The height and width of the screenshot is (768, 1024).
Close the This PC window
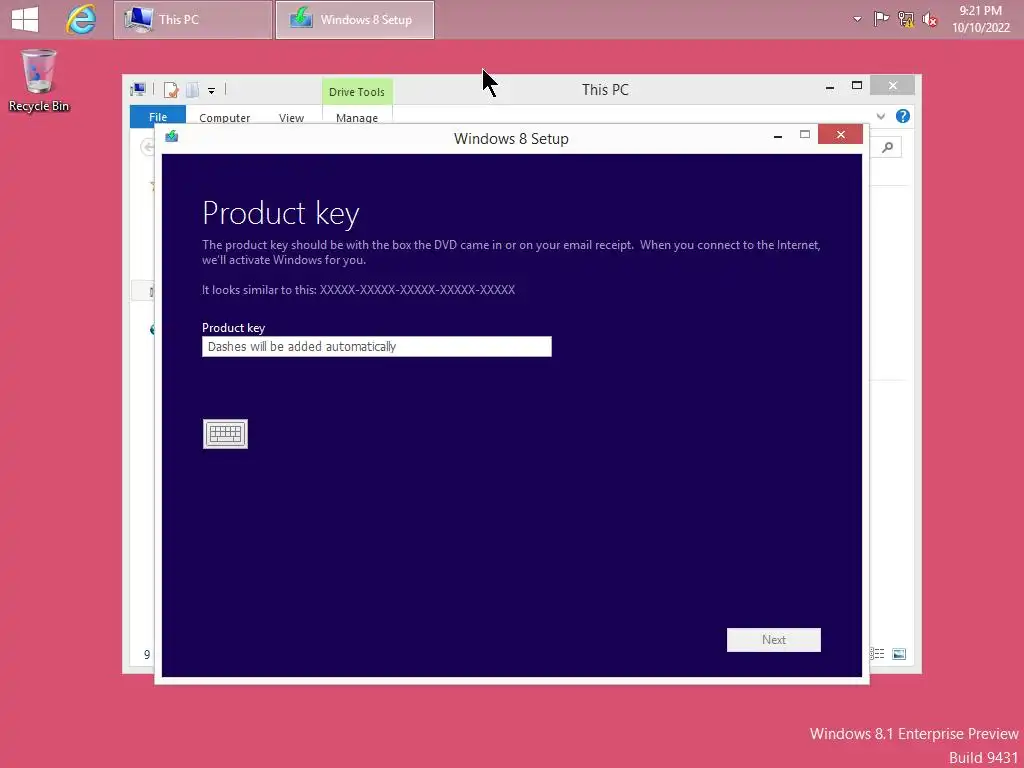(x=893, y=86)
